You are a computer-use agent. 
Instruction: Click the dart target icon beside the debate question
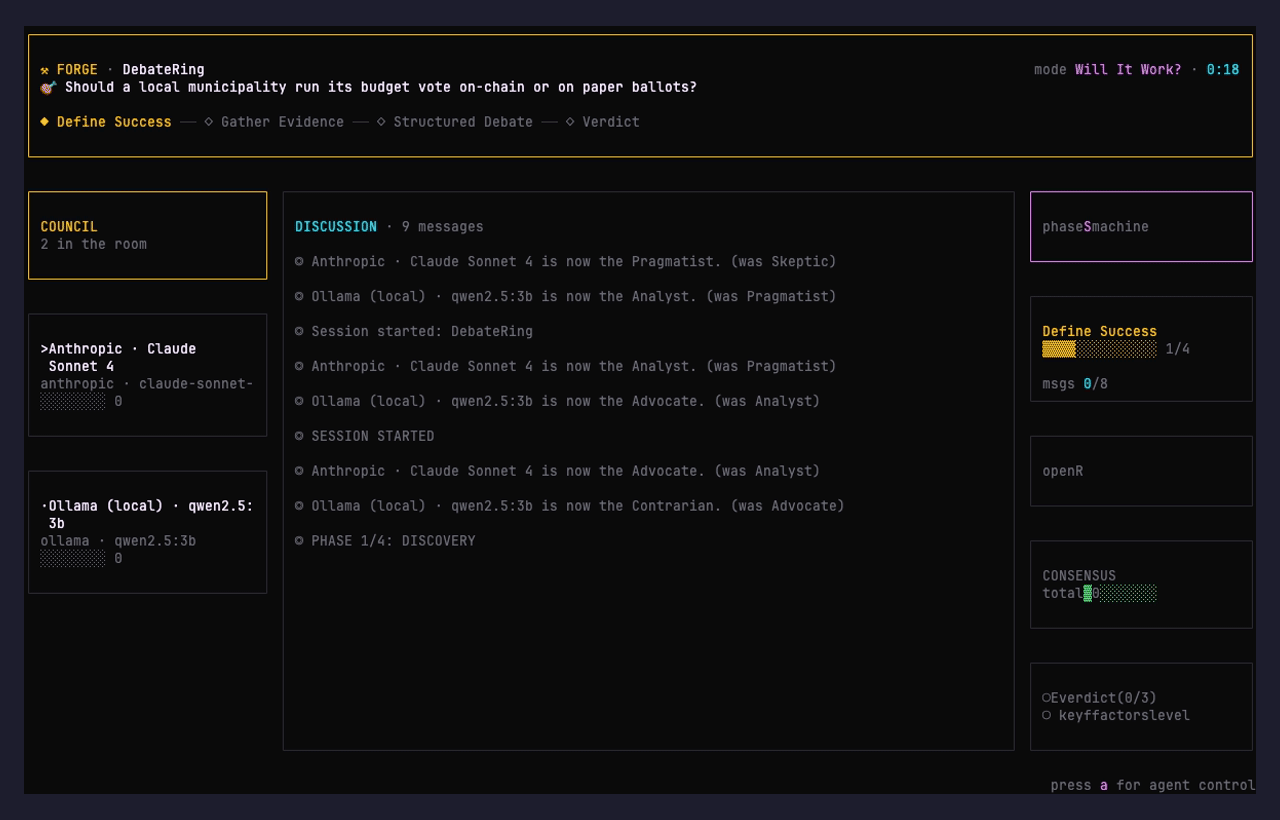coord(46,88)
